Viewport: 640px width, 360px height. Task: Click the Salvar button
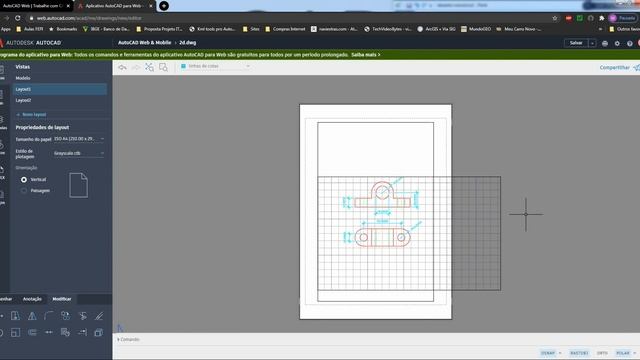[576, 43]
